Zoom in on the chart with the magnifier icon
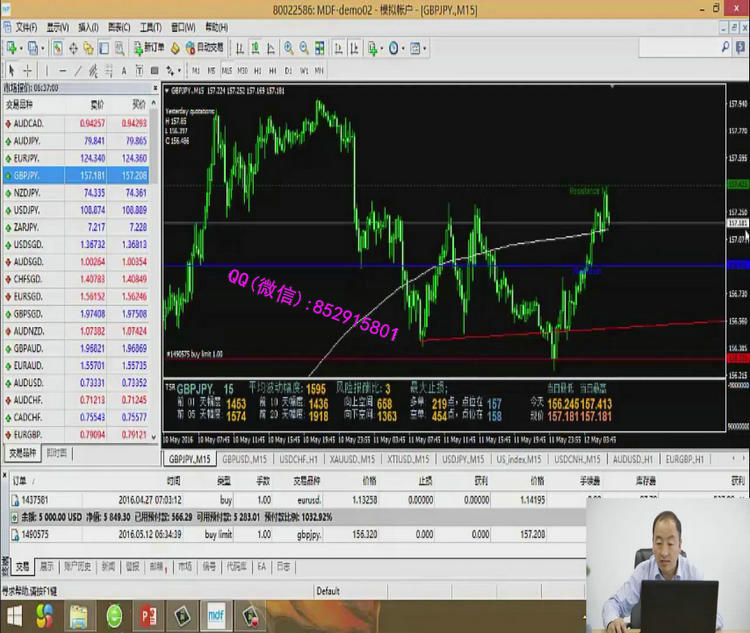The image size is (750, 633). 288,47
